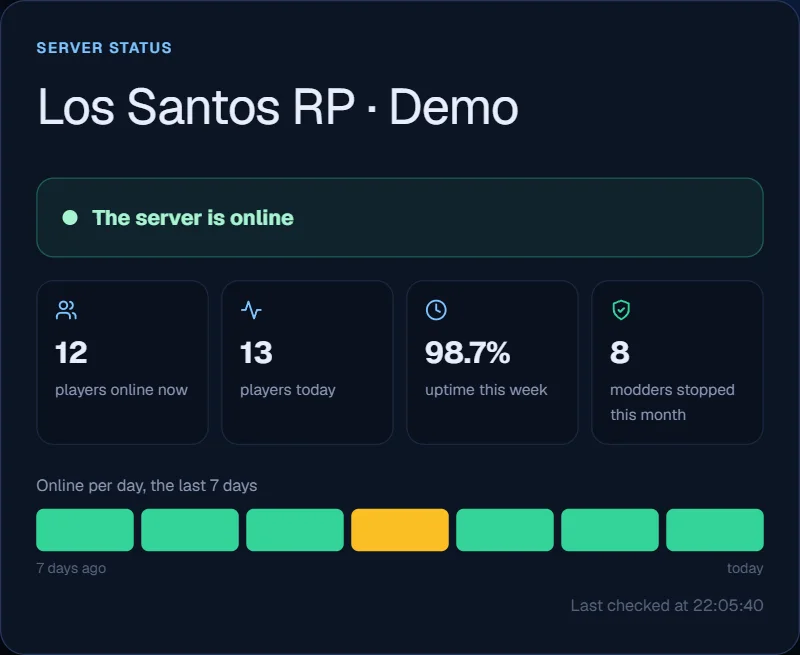Click the 'today' axis label

click(745, 568)
